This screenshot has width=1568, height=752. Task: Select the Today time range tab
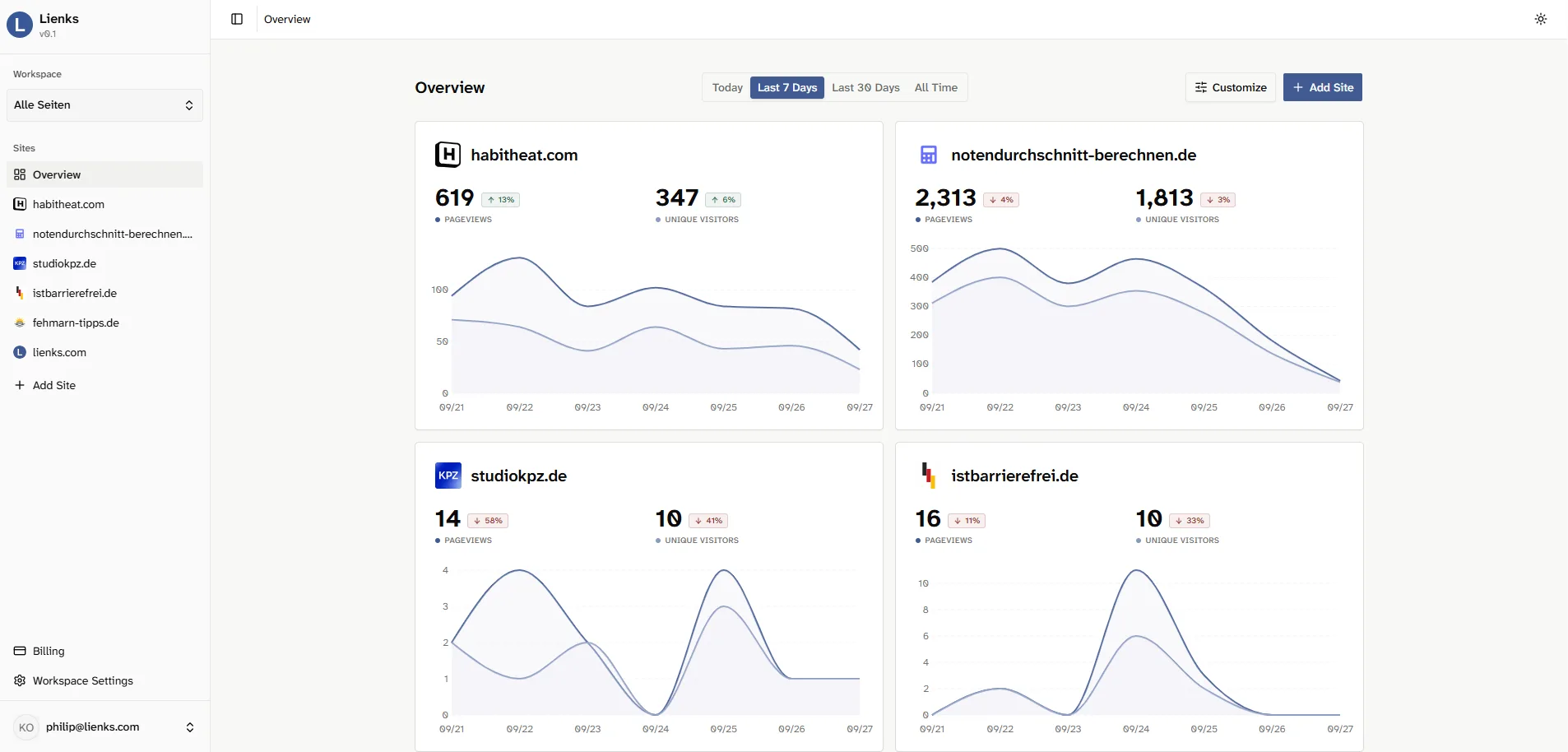(x=727, y=87)
